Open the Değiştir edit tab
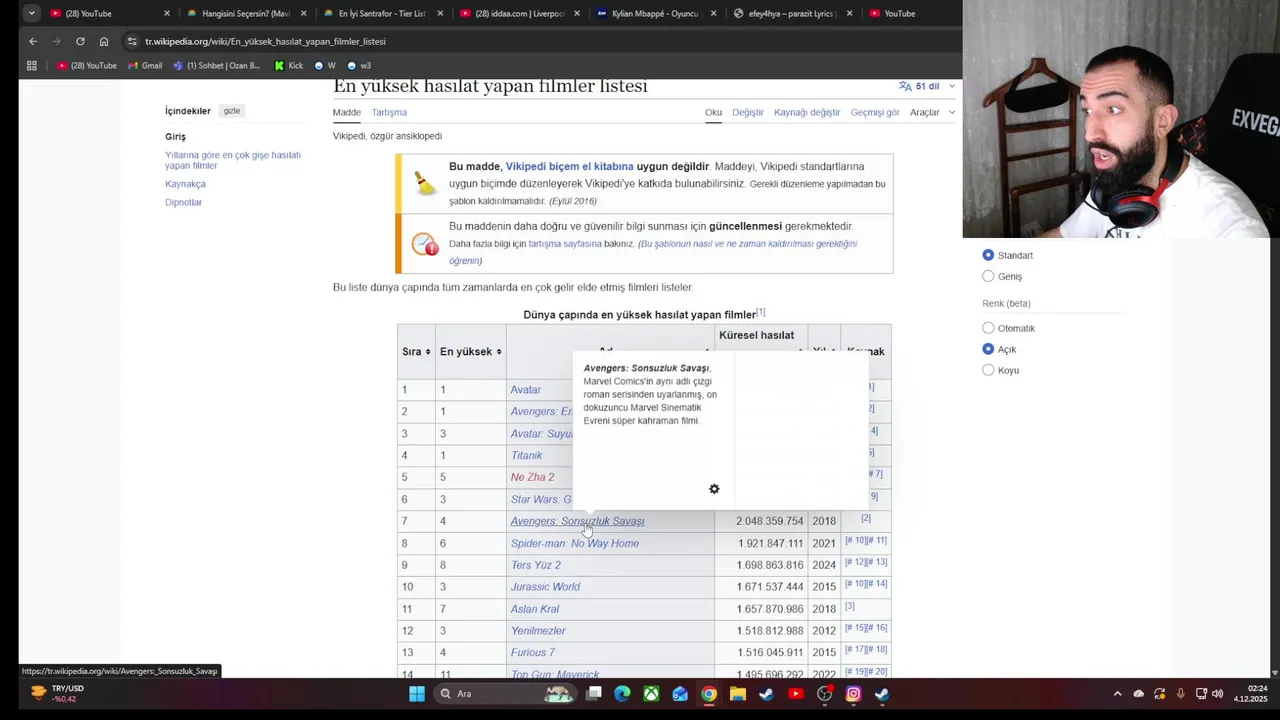This screenshot has width=1280, height=720. 747,112
